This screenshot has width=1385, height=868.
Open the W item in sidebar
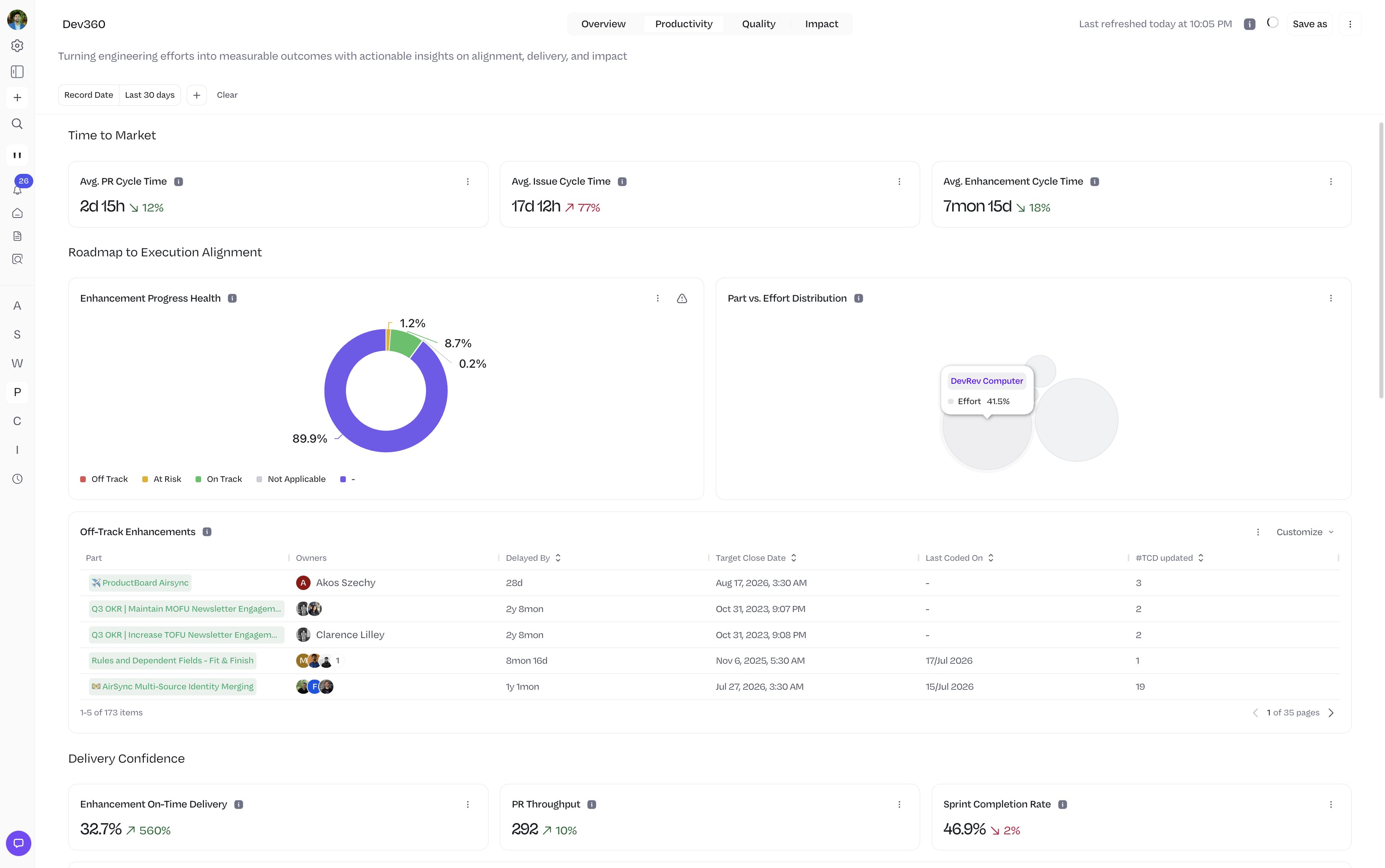[17, 363]
